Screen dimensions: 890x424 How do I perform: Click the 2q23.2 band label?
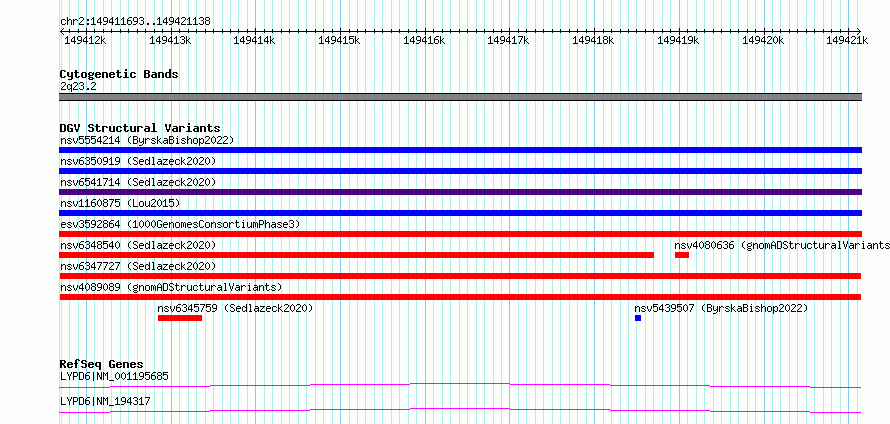[x=78, y=86]
